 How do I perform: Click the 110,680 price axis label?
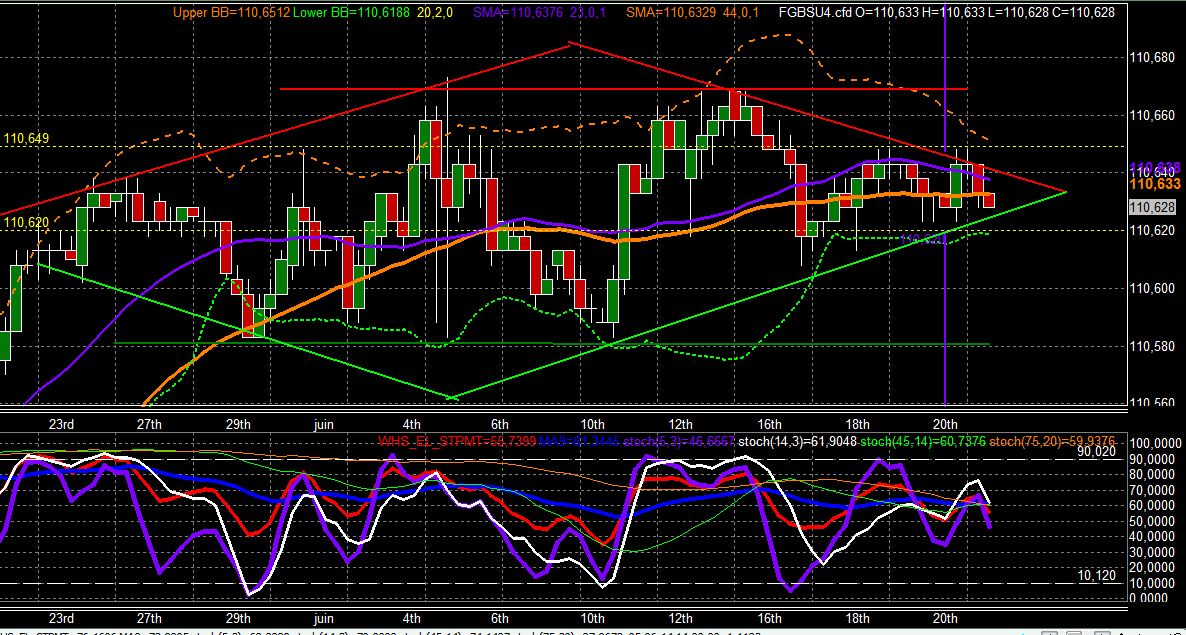pyautogui.click(x=1153, y=57)
